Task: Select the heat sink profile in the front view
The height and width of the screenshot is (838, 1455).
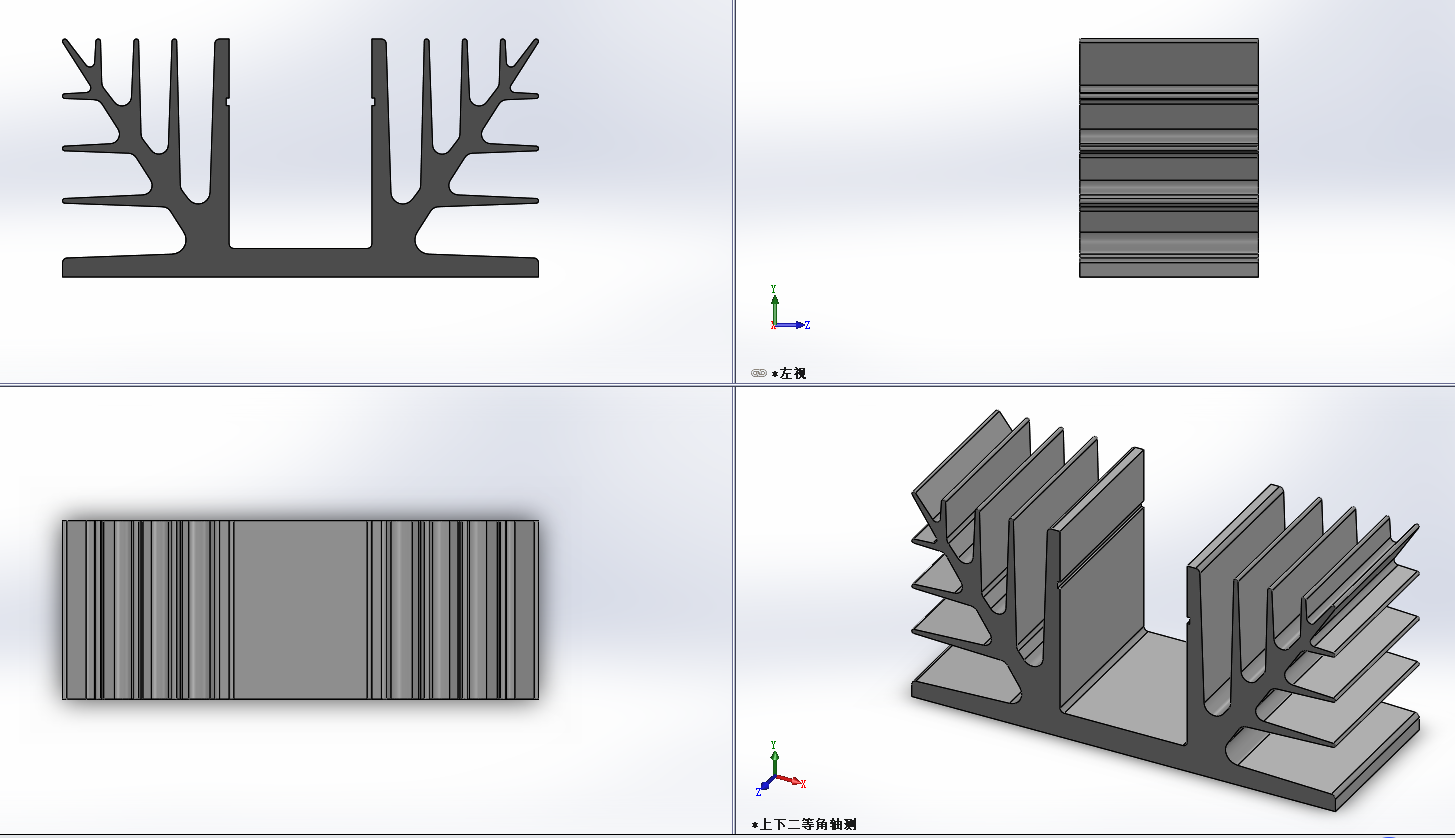Action: (300, 158)
